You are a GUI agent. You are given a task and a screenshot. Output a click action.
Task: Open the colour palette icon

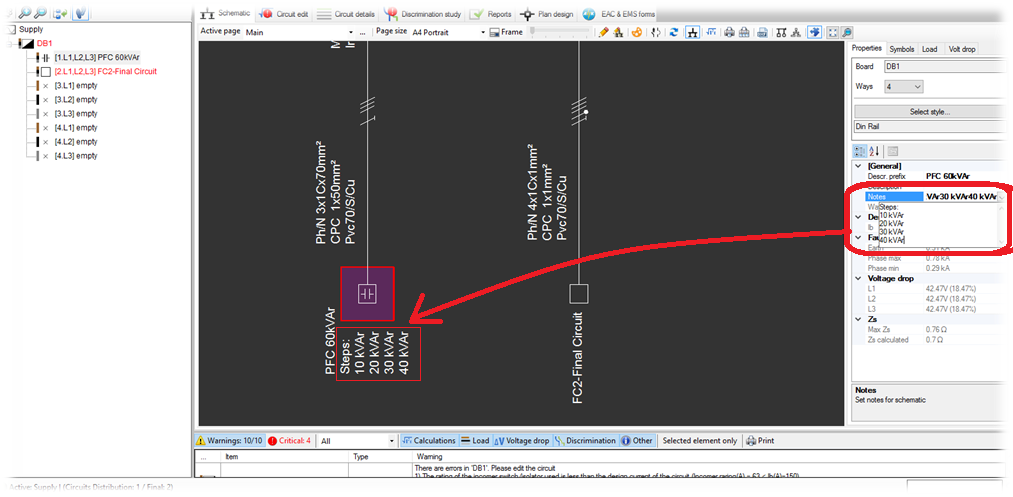636,32
